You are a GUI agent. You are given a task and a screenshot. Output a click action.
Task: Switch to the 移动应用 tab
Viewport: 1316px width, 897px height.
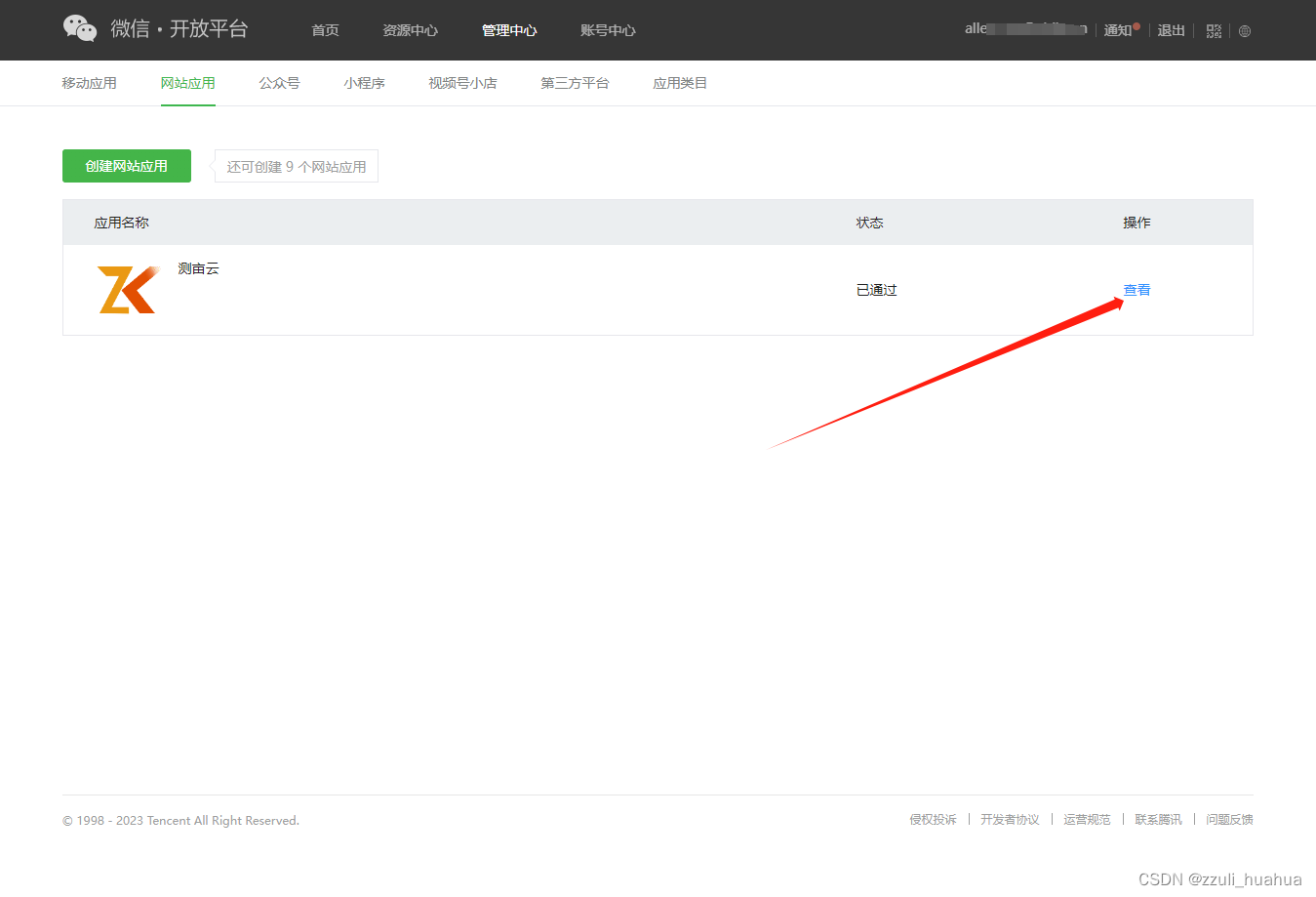90,83
